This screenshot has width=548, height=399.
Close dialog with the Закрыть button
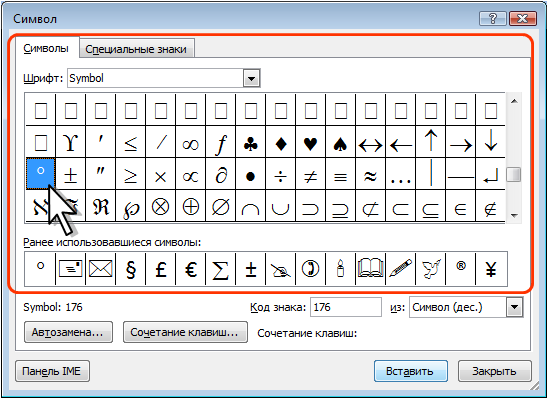(x=495, y=371)
